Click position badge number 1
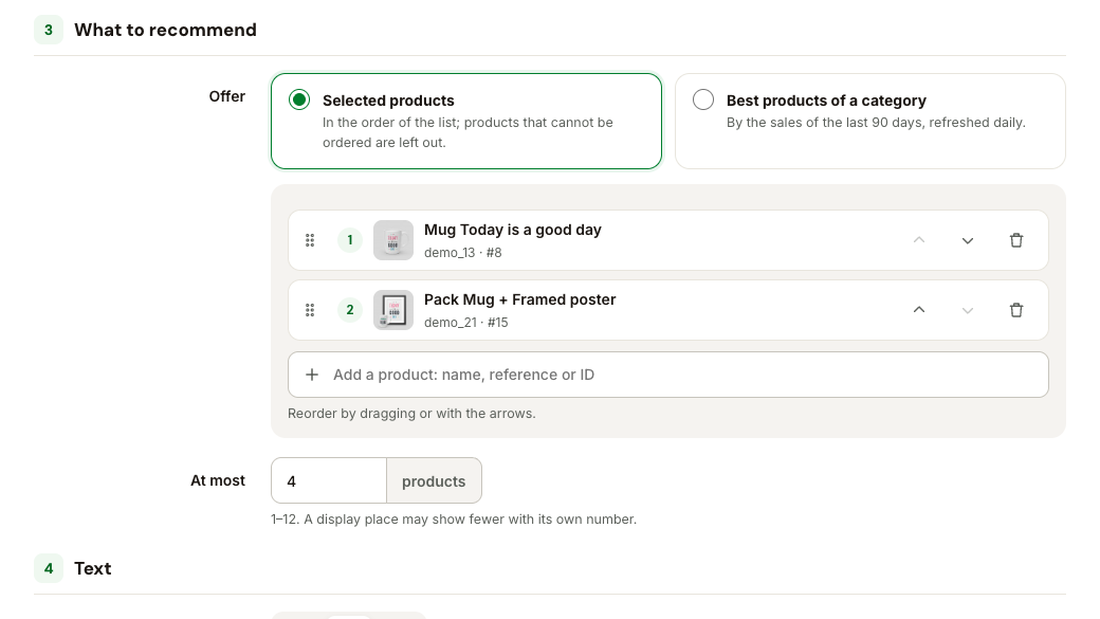 pyautogui.click(x=350, y=240)
